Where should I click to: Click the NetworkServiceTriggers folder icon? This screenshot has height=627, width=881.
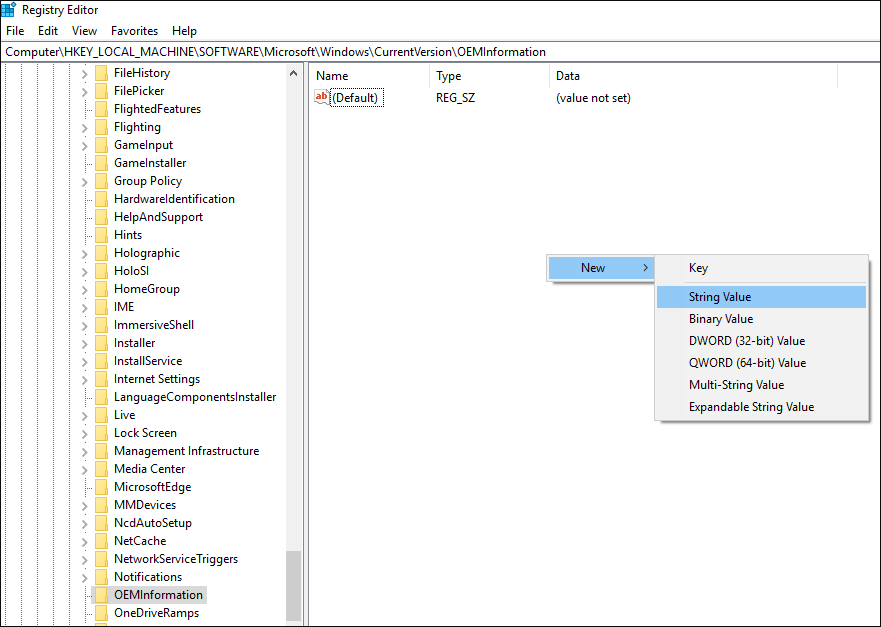[x=102, y=558]
